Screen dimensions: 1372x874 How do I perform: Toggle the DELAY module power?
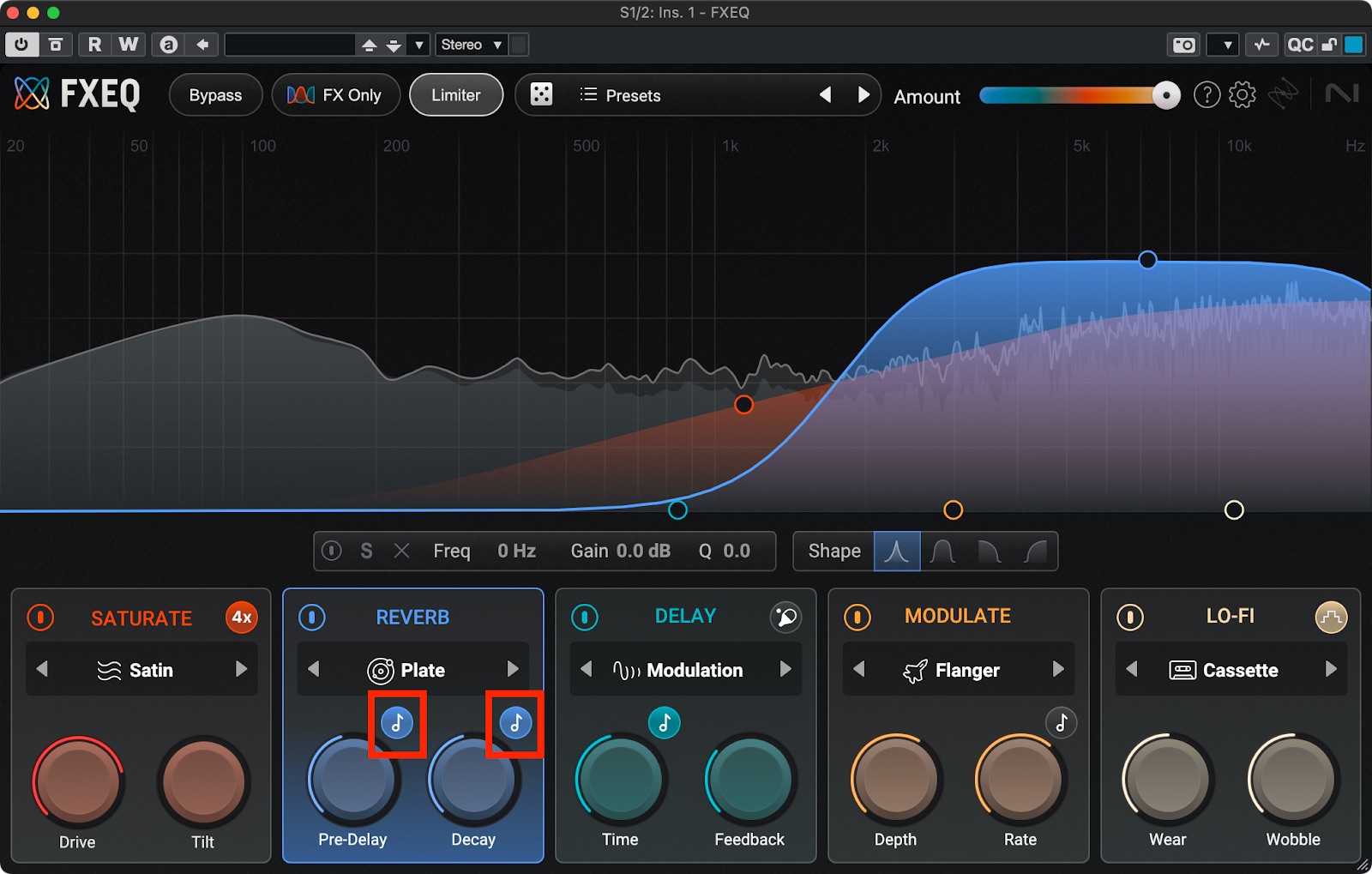click(585, 618)
